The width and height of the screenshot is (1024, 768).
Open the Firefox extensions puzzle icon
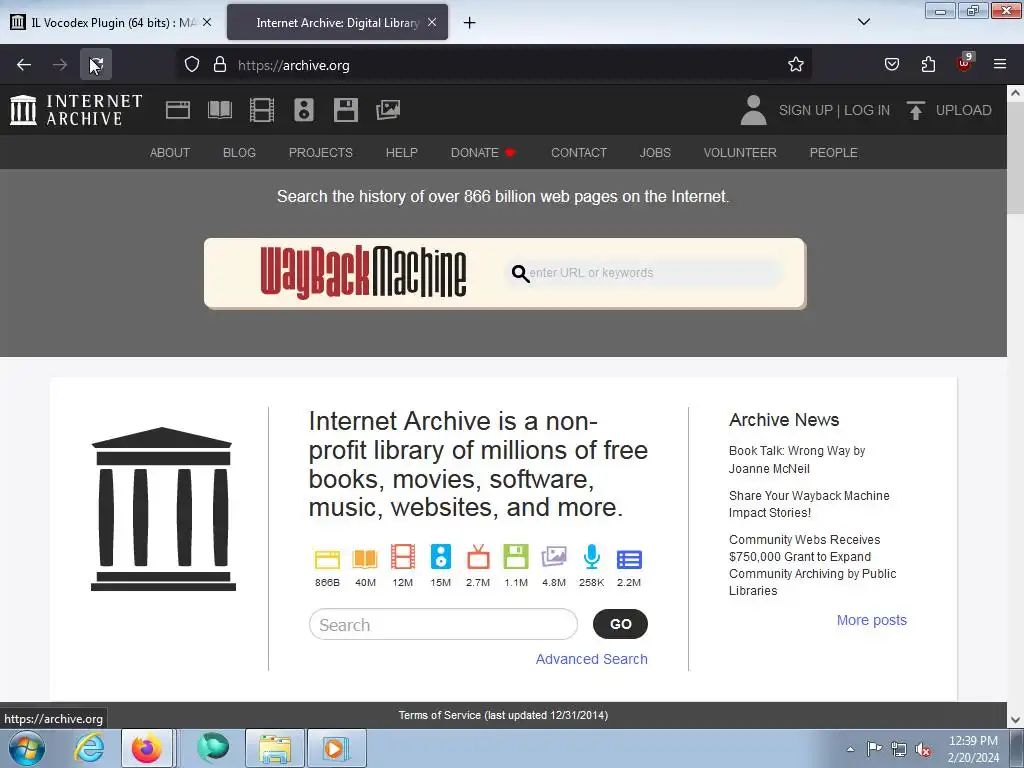click(x=928, y=65)
